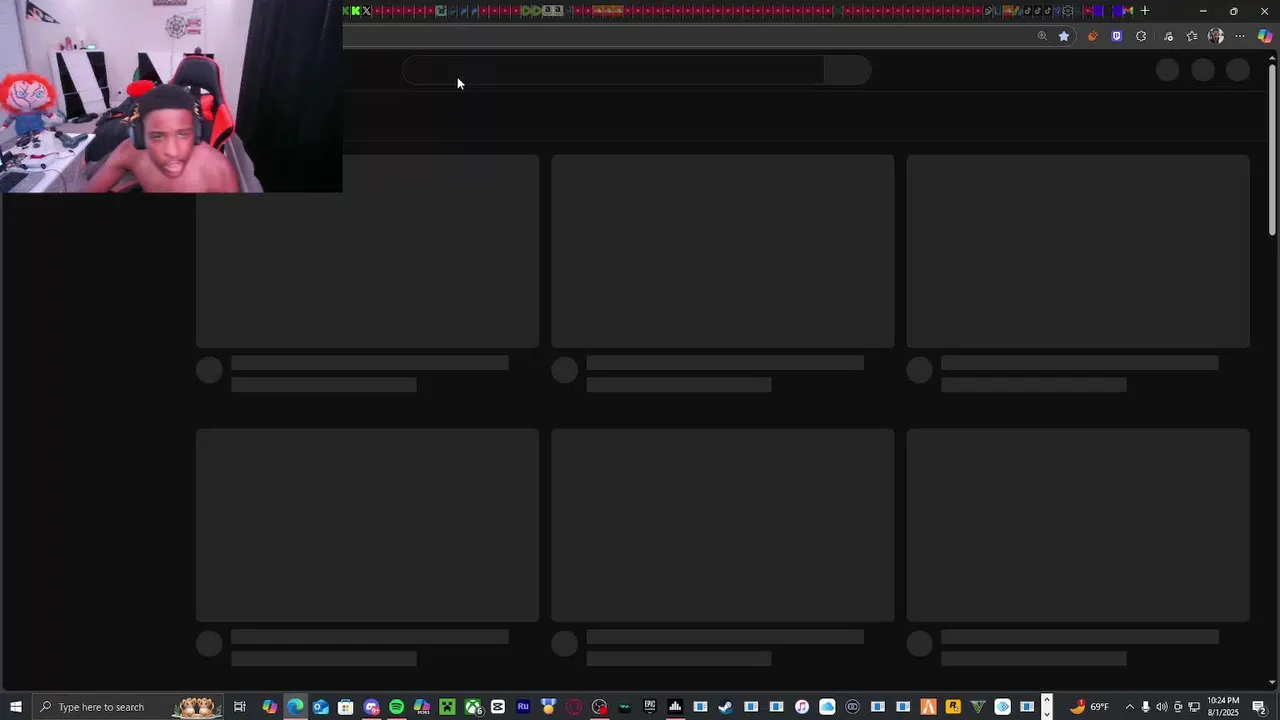
Task: Open iTunes music app on the taskbar
Action: [x=802, y=707]
